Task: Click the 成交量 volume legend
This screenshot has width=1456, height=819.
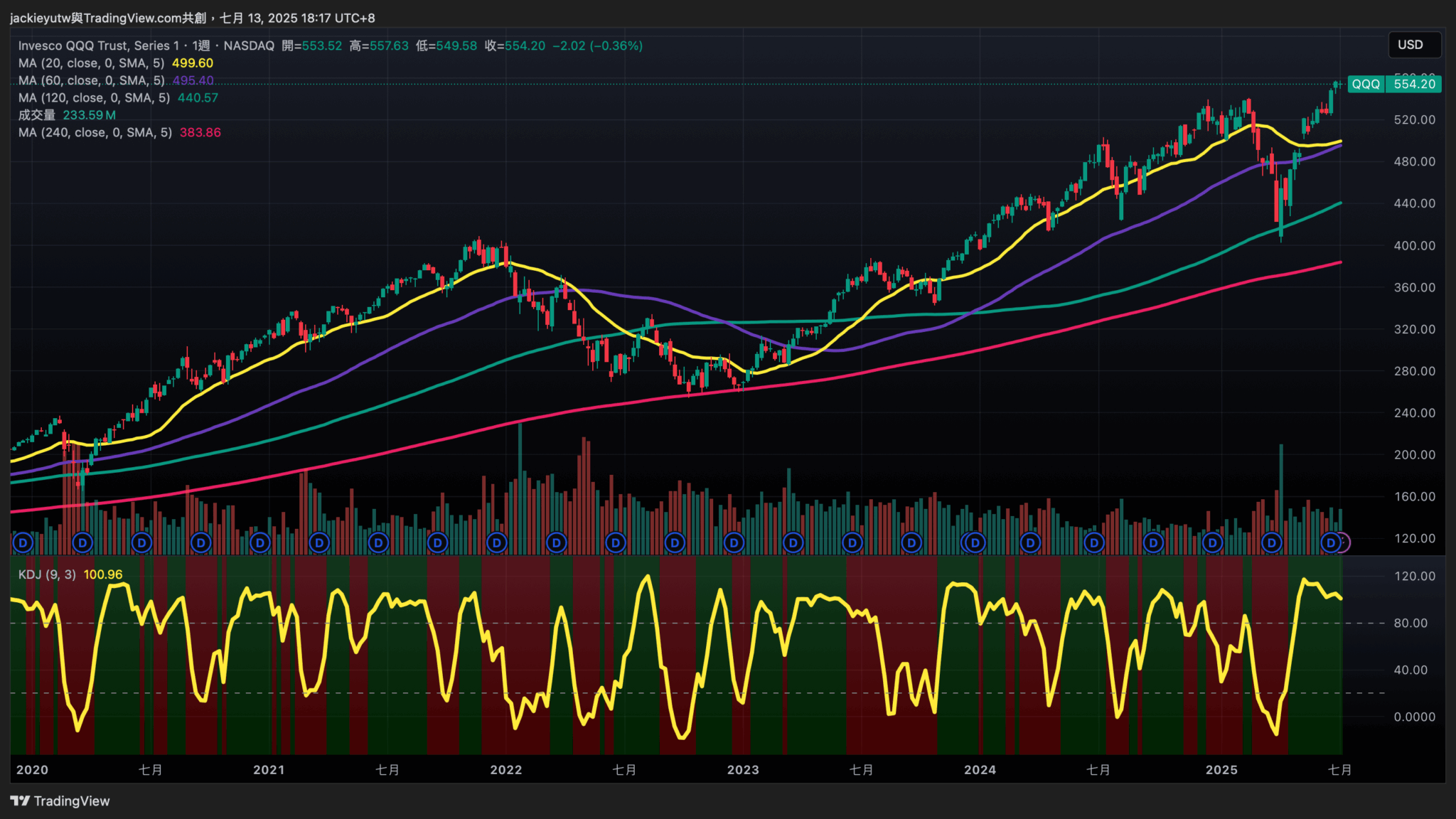Action: pos(37,115)
